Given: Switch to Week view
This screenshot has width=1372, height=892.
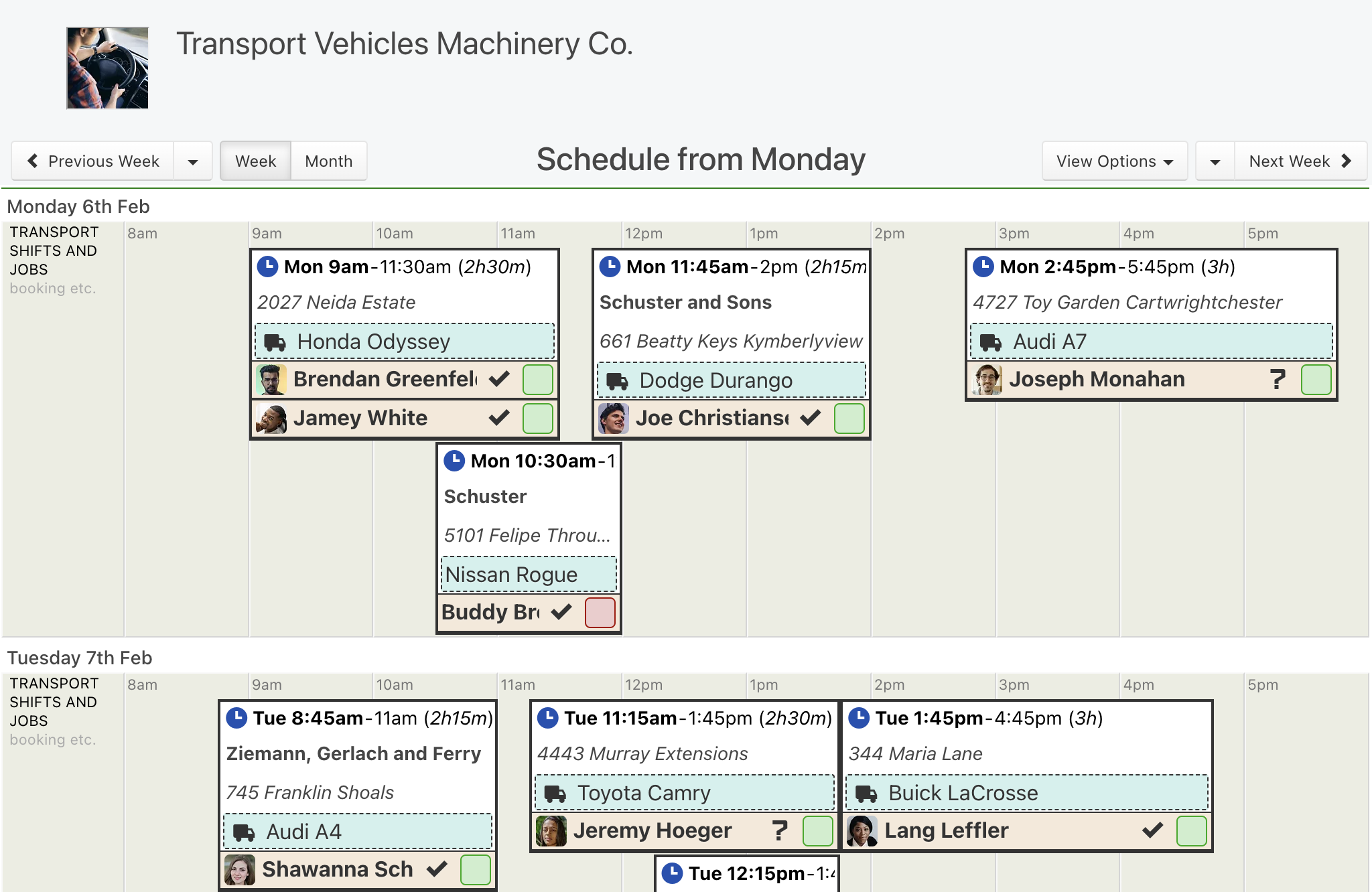Looking at the screenshot, I should (255, 161).
